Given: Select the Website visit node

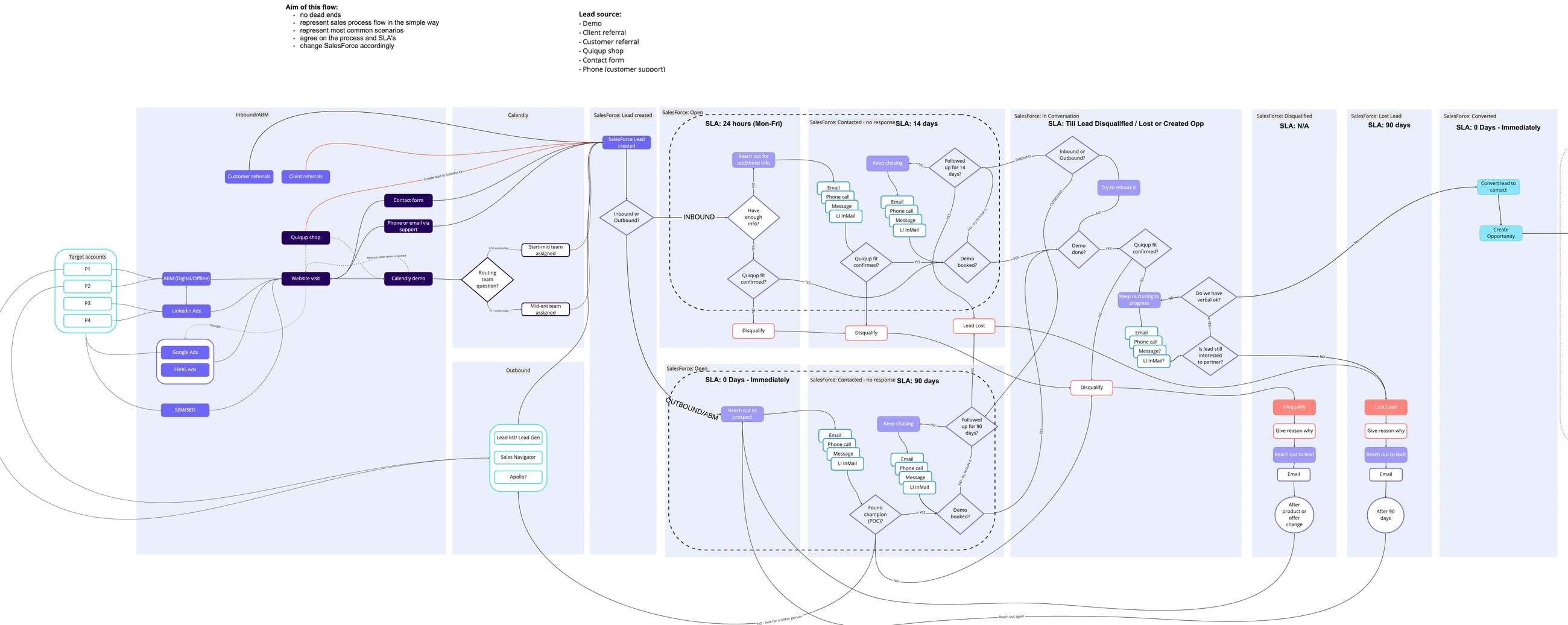Looking at the screenshot, I should coord(306,278).
